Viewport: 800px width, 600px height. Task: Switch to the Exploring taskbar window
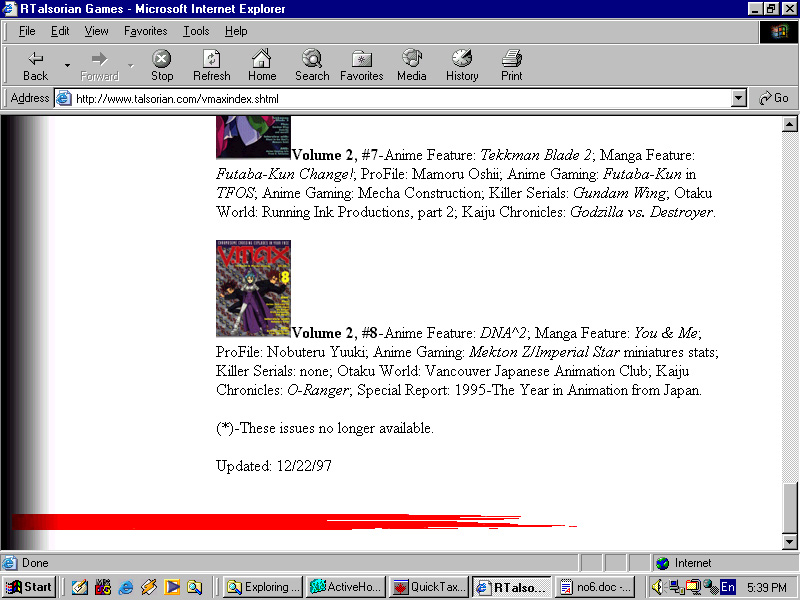[x=264, y=587]
